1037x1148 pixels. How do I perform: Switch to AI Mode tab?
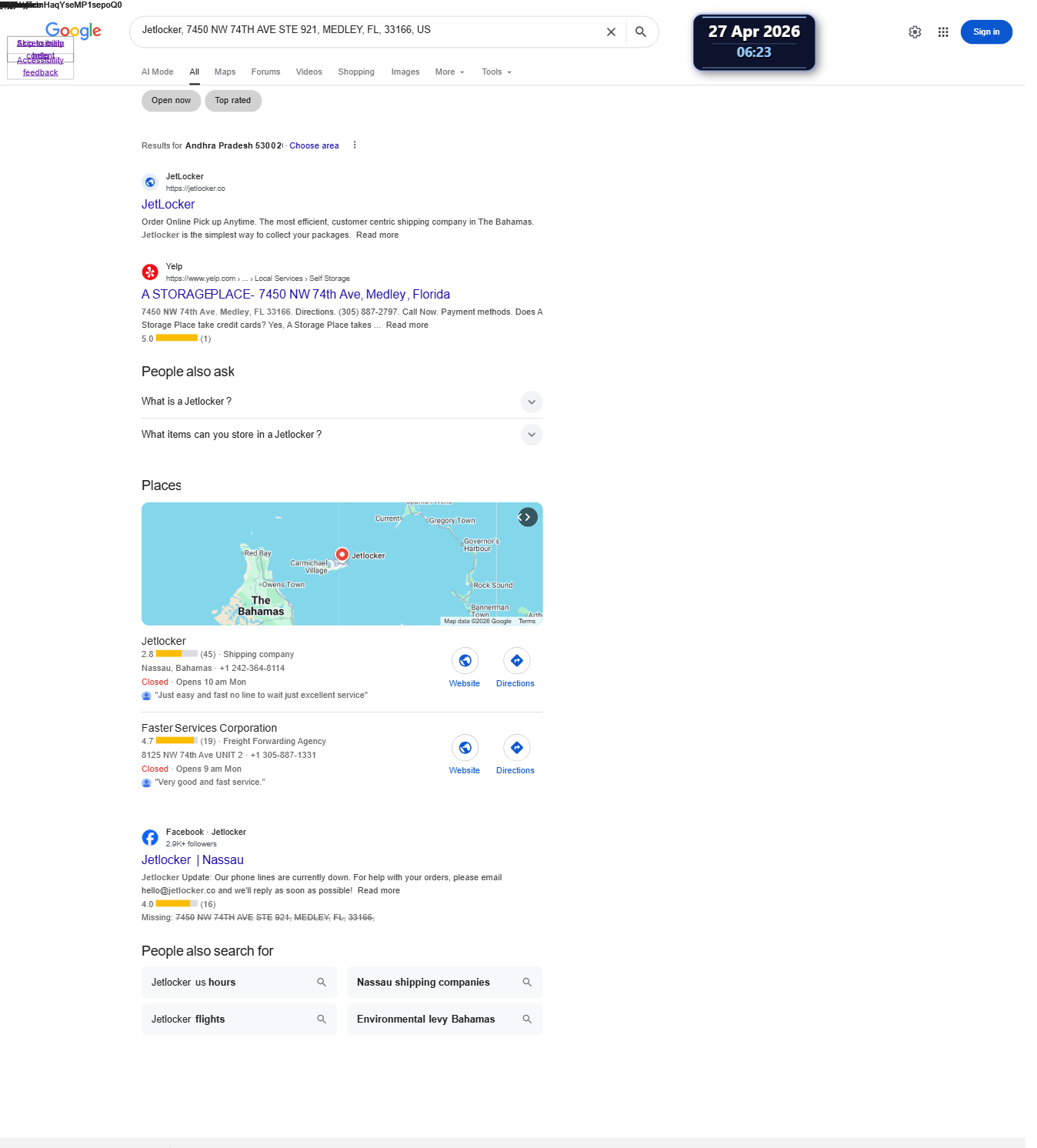[158, 72]
